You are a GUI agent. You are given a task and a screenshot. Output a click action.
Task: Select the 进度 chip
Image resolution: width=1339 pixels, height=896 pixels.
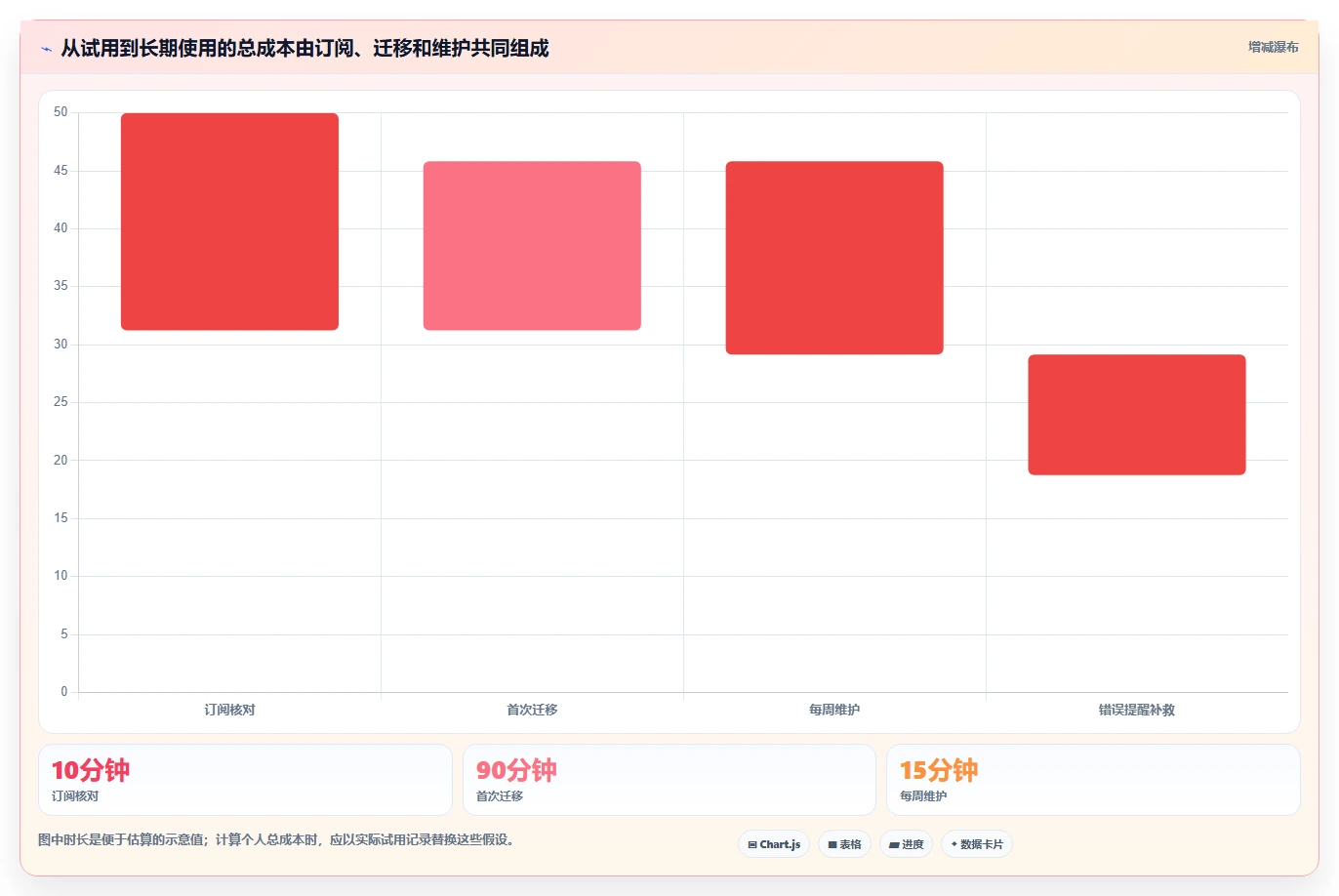(x=907, y=844)
